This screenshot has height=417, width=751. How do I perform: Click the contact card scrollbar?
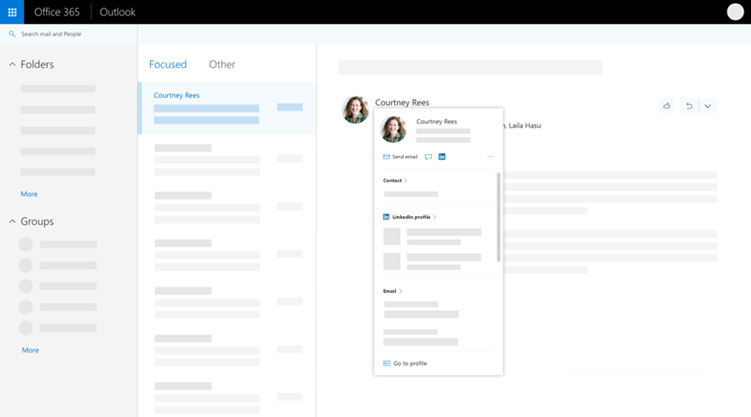tap(498, 217)
